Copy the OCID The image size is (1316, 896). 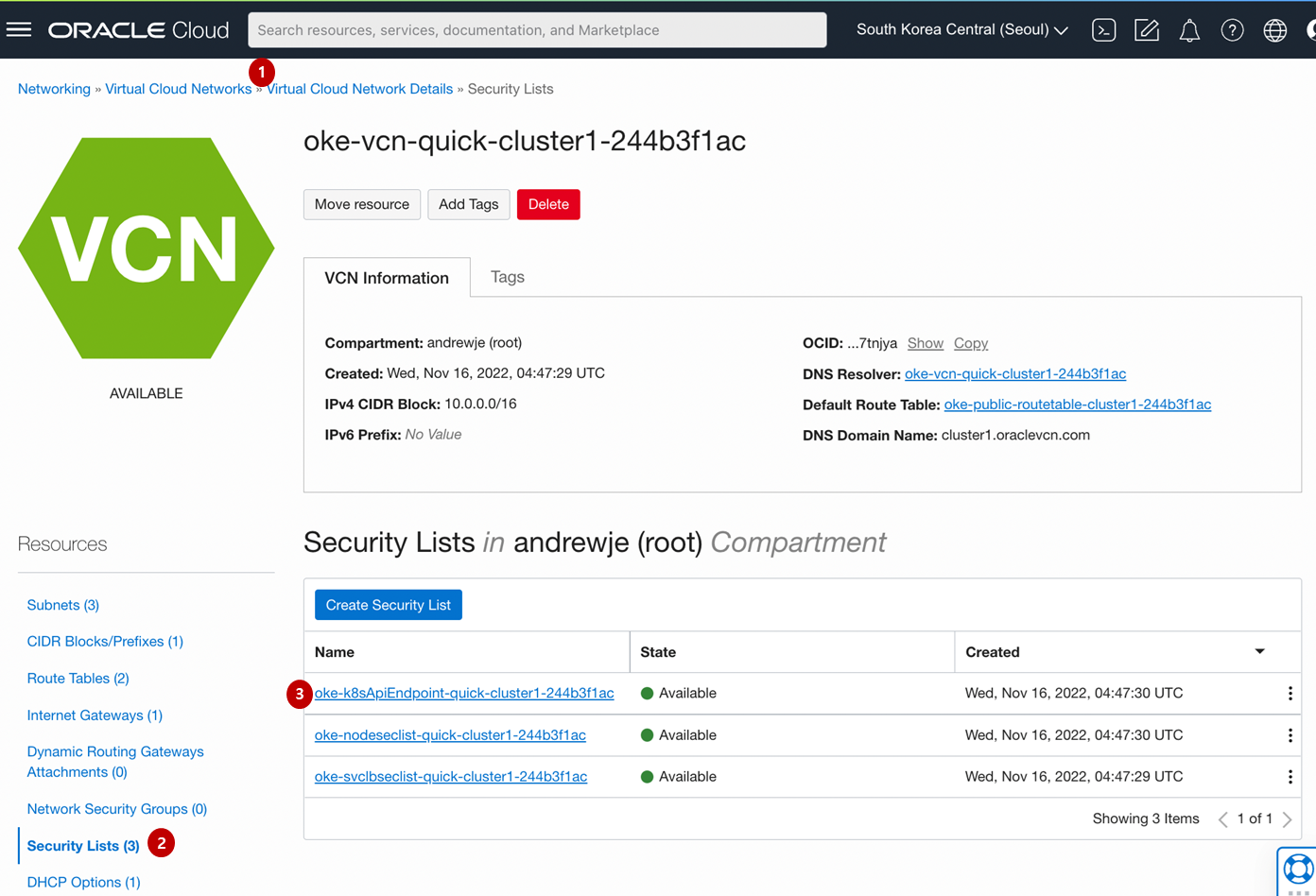[x=971, y=343]
